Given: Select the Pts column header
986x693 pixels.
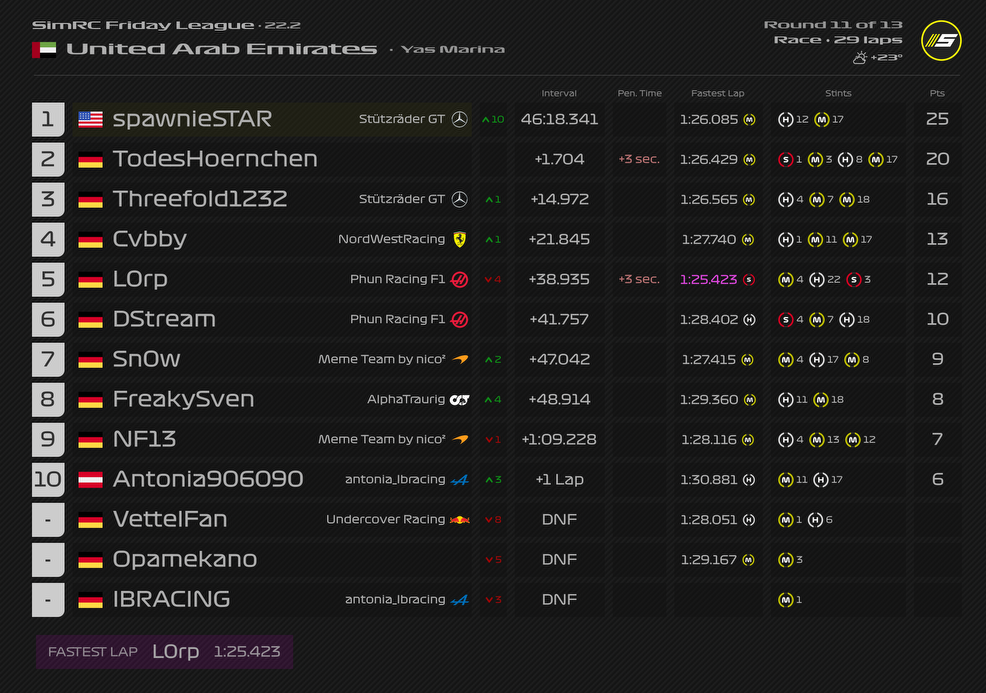Looking at the screenshot, I should click(x=936, y=93).
